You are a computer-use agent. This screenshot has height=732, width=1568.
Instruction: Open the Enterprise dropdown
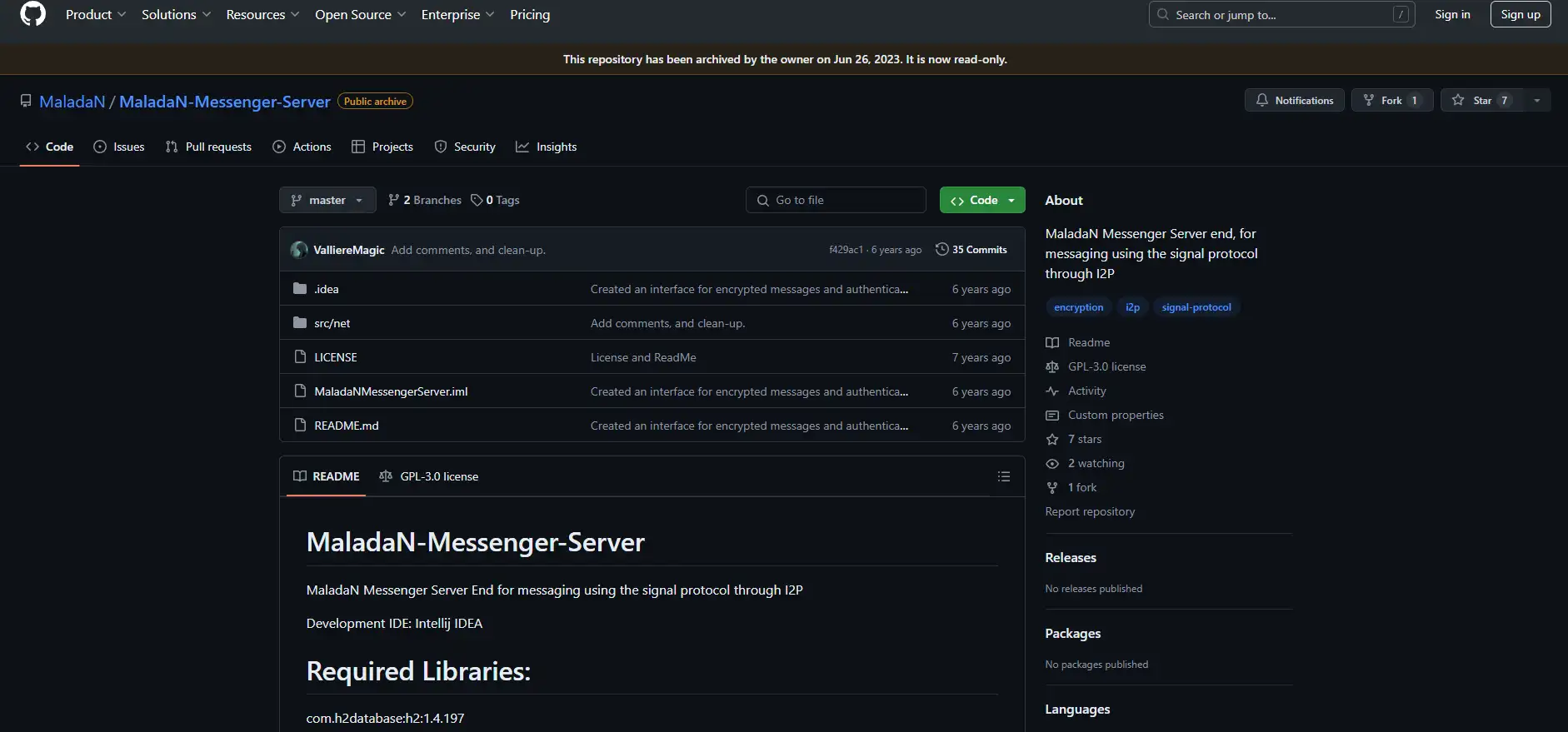pyautogui.click(x=457, y=14)
